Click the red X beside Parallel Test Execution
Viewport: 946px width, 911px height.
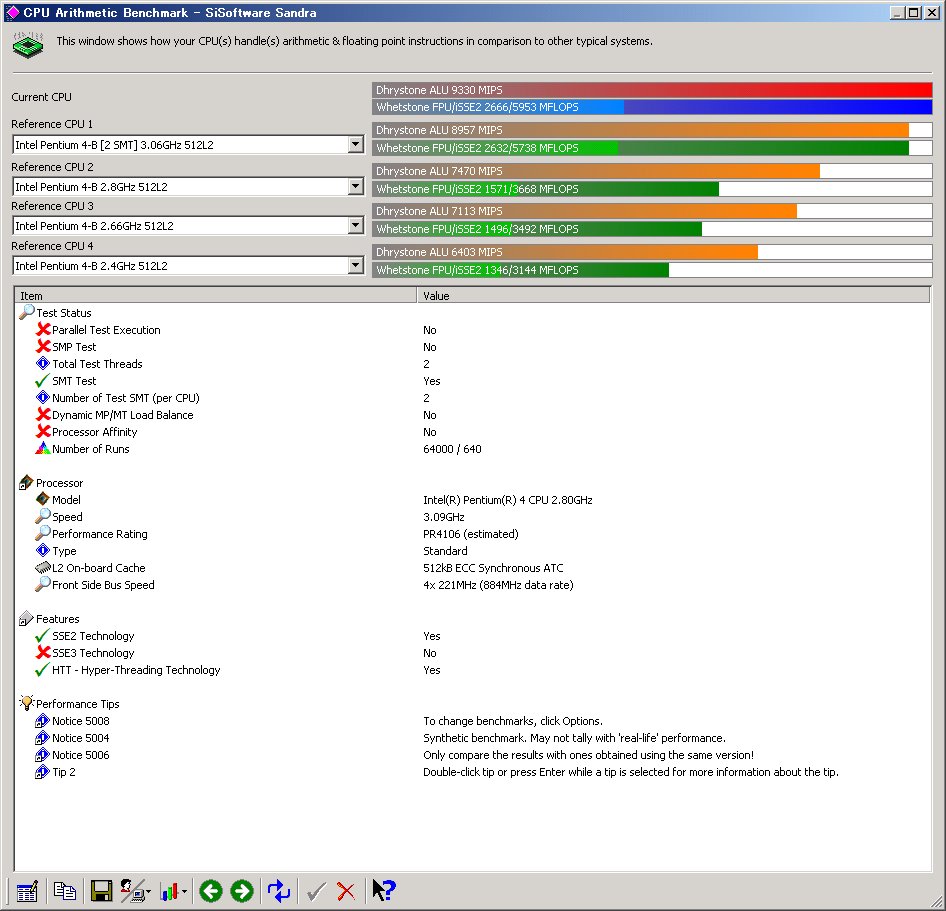coord(43,329)
